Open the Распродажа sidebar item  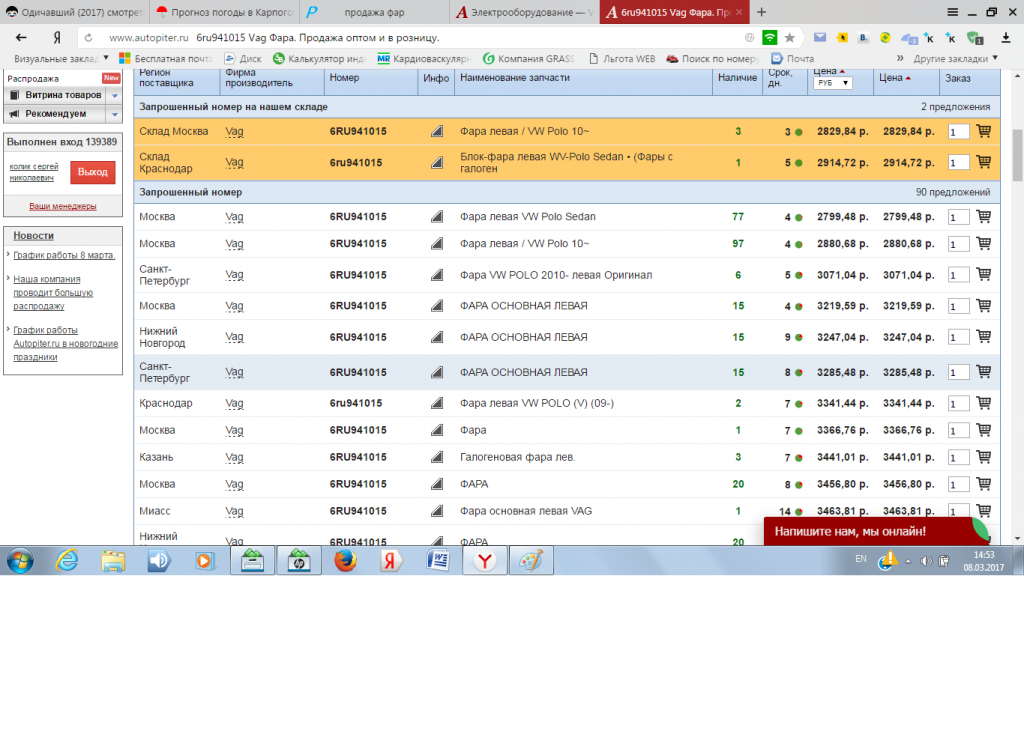click(x=33, y=78)
